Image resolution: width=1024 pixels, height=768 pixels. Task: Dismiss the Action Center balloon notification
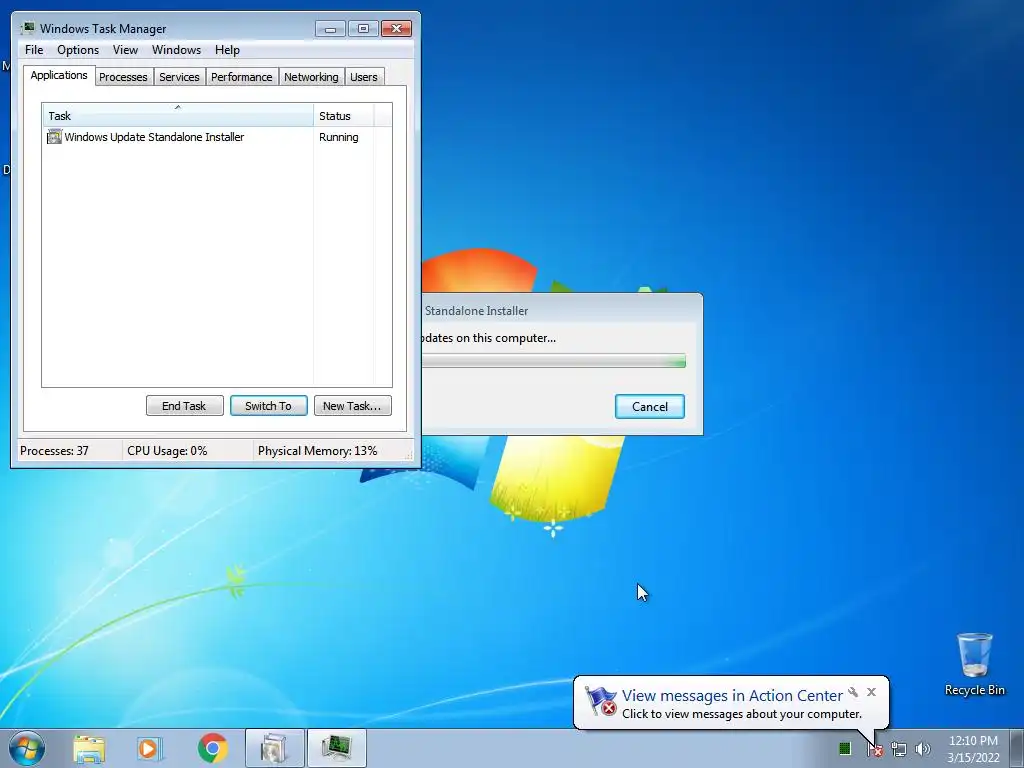coord(871,692)
